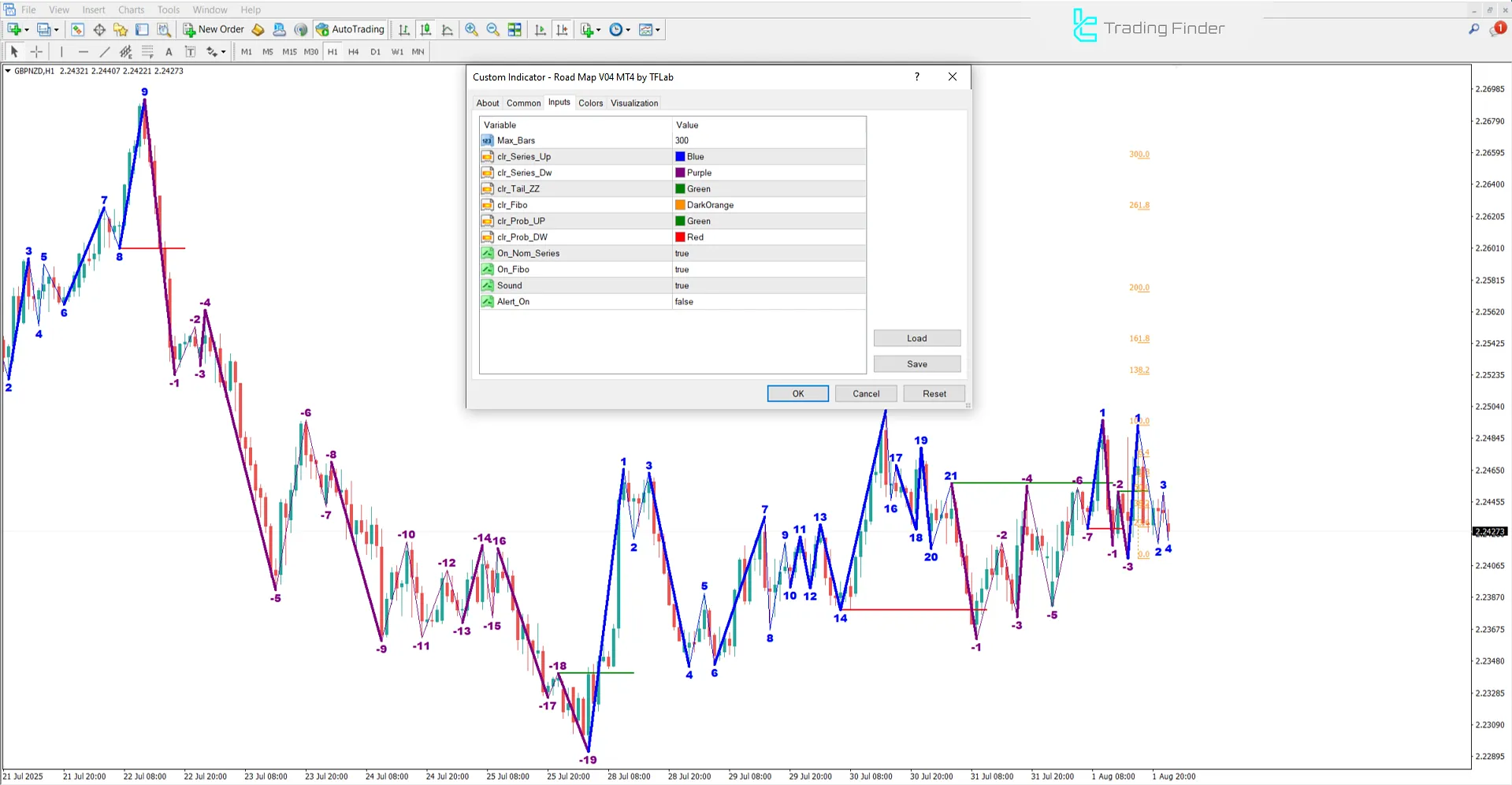Select the Crosshair tool

pyautogui.click(x=36, y=51)
